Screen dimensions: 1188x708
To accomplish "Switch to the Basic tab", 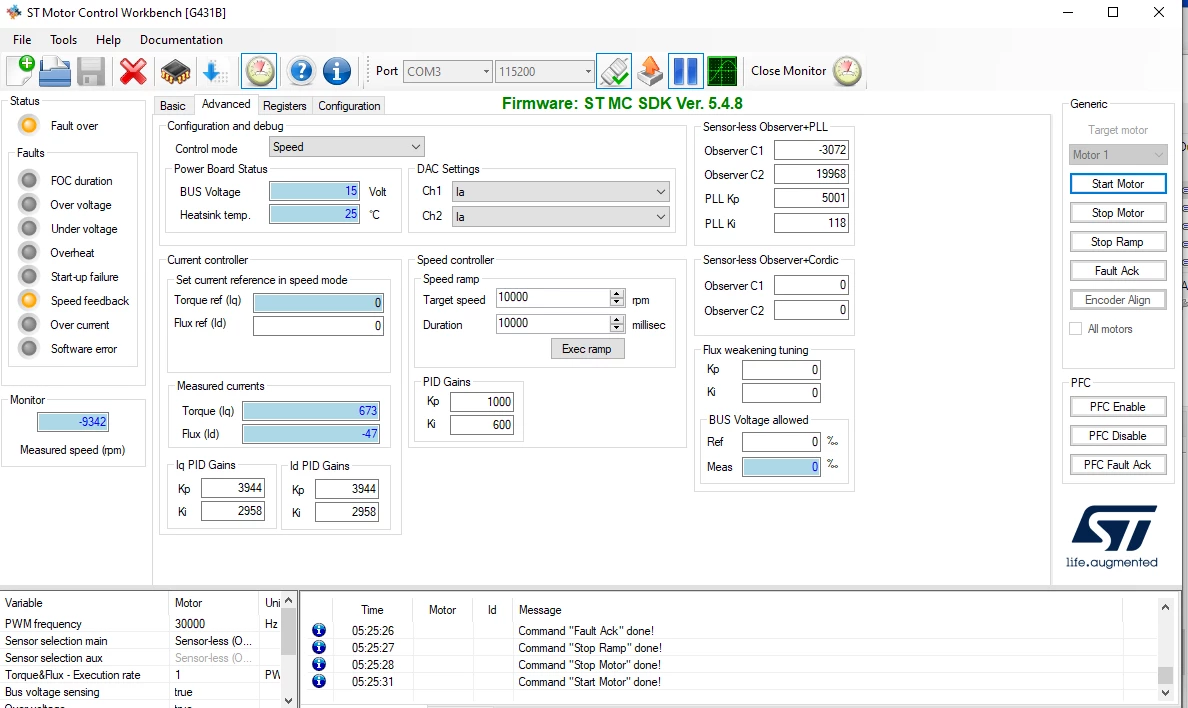I will (173, 105).
